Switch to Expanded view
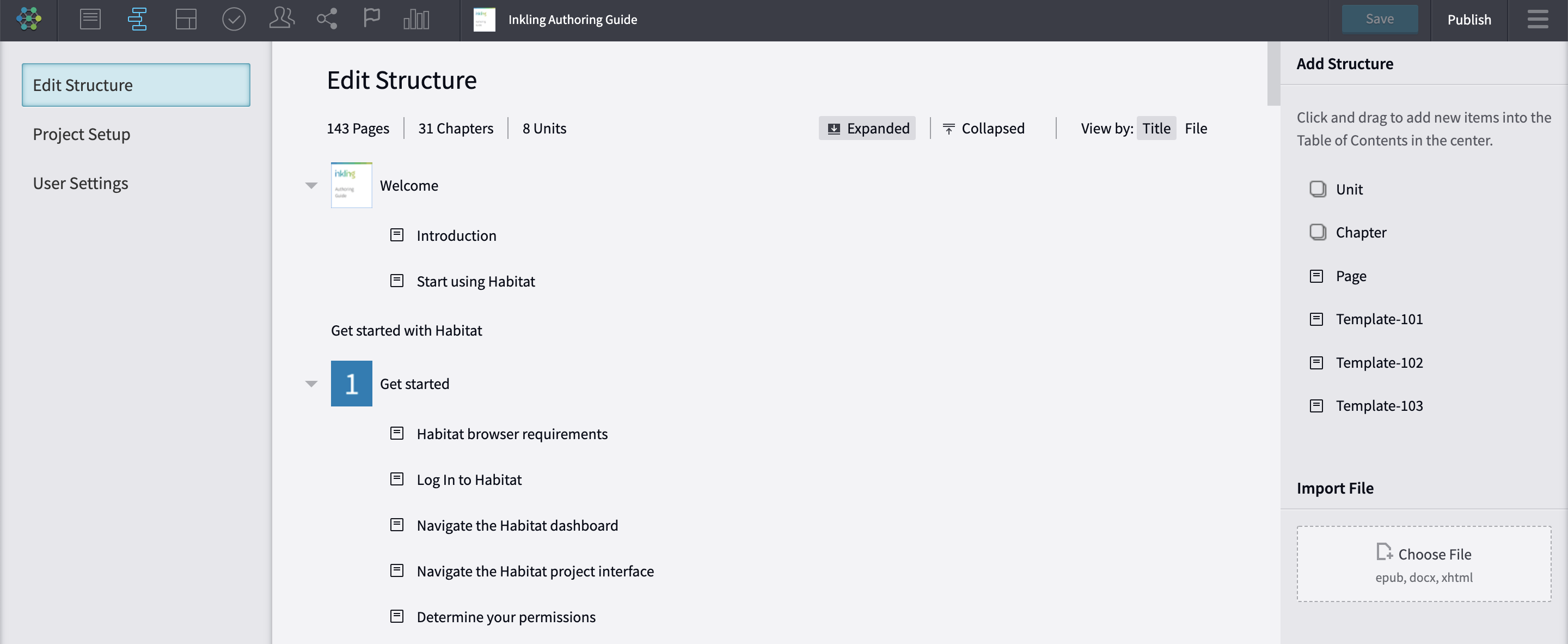Viewport: 1568px width, 644px height. point(867,129)
